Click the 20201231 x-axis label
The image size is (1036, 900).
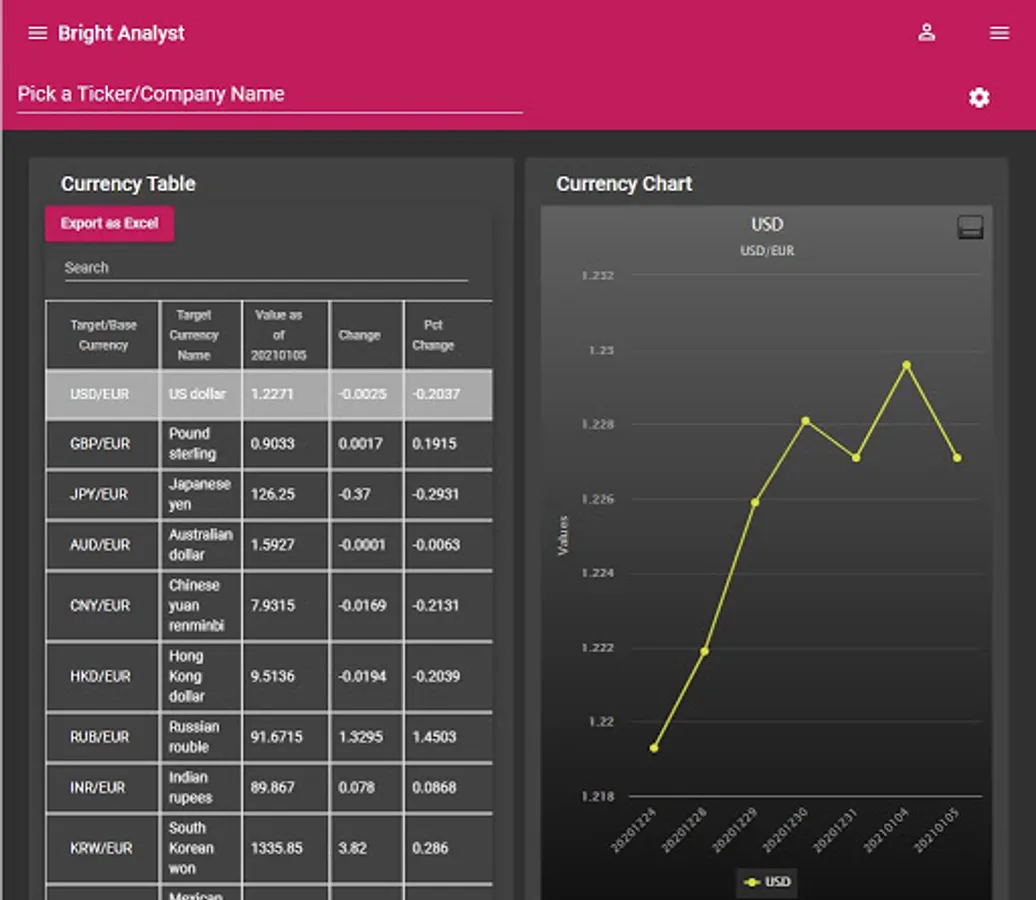[834, 831]
